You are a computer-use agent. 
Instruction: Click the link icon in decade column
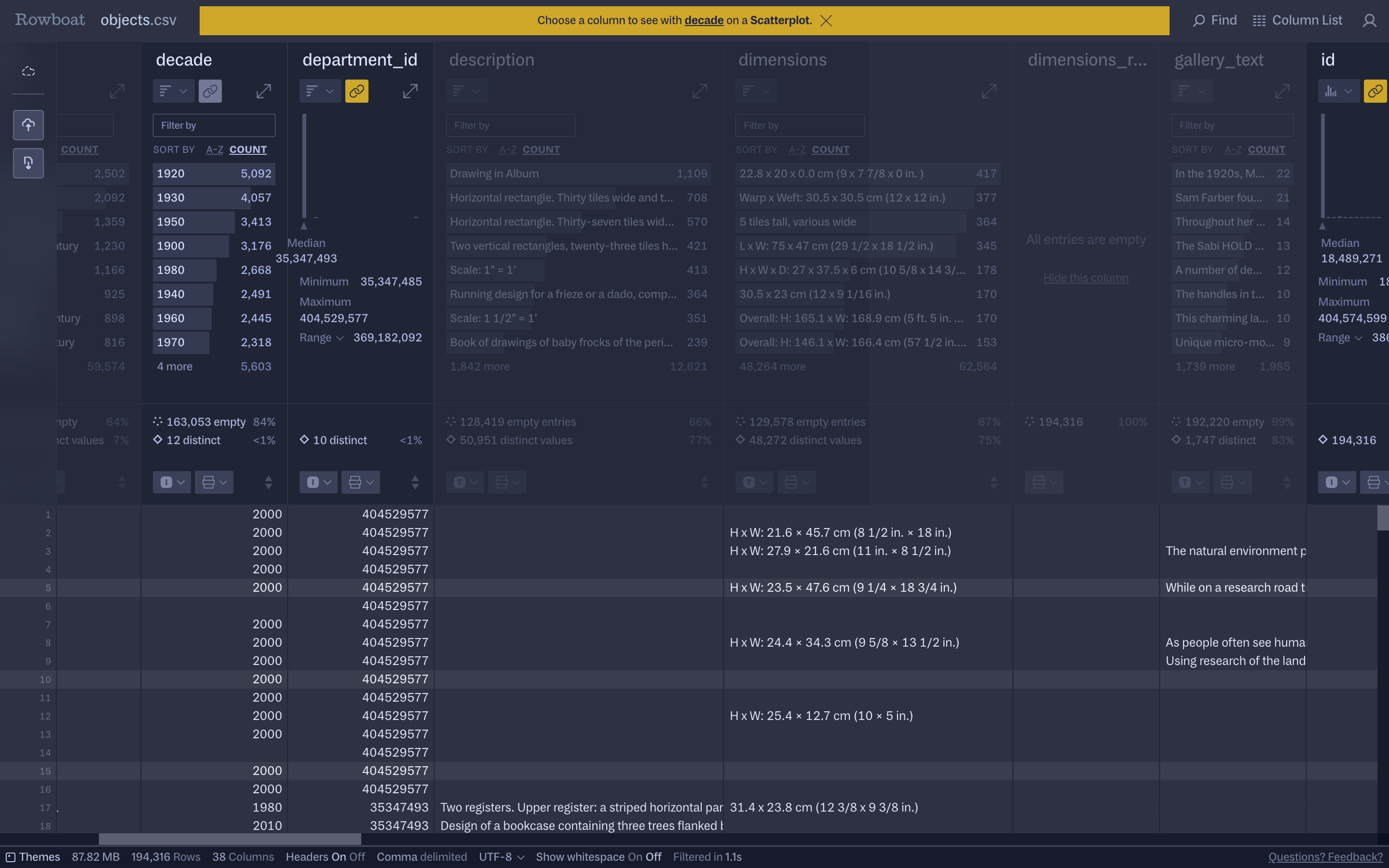(x=210, y=91)
